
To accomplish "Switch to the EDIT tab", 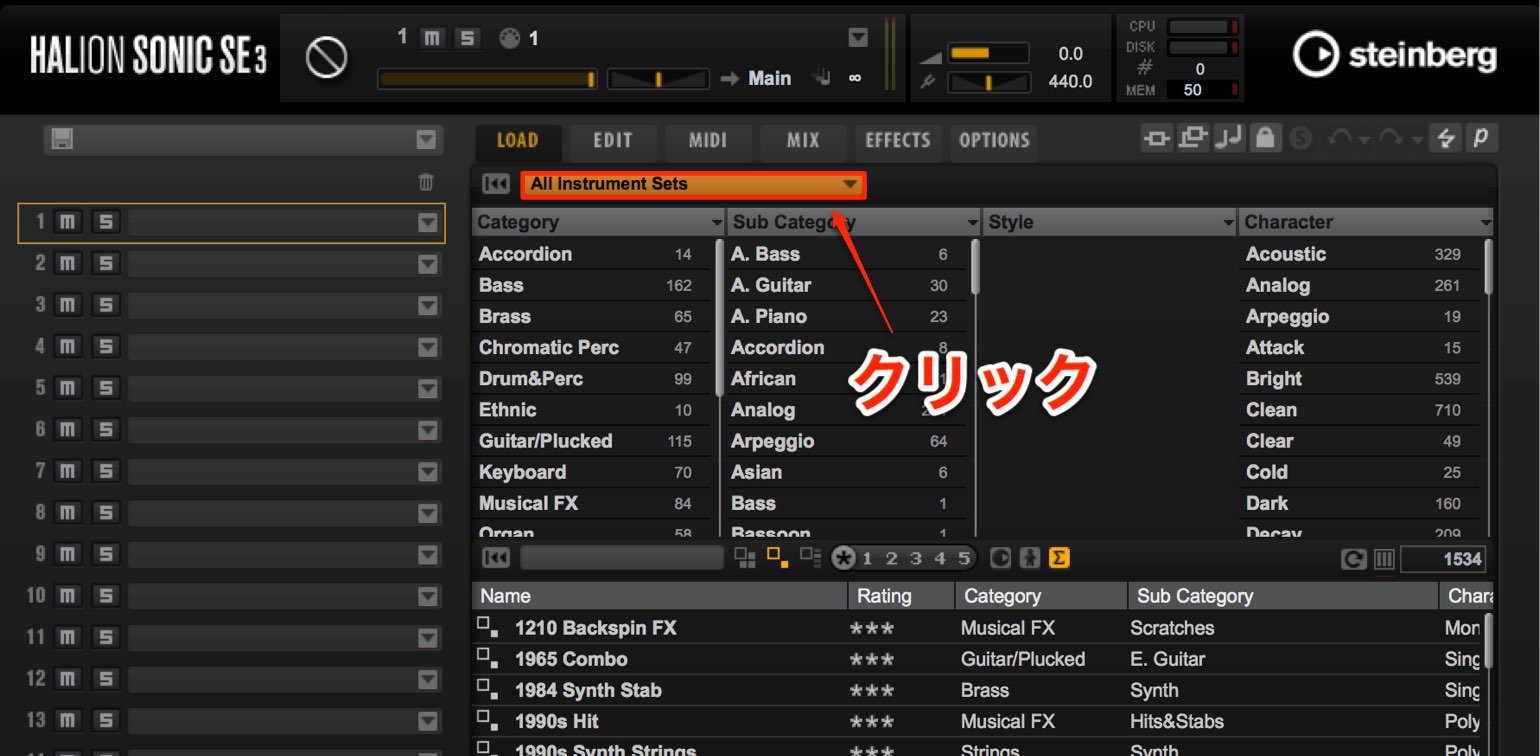I will click(x=613, y=141).
